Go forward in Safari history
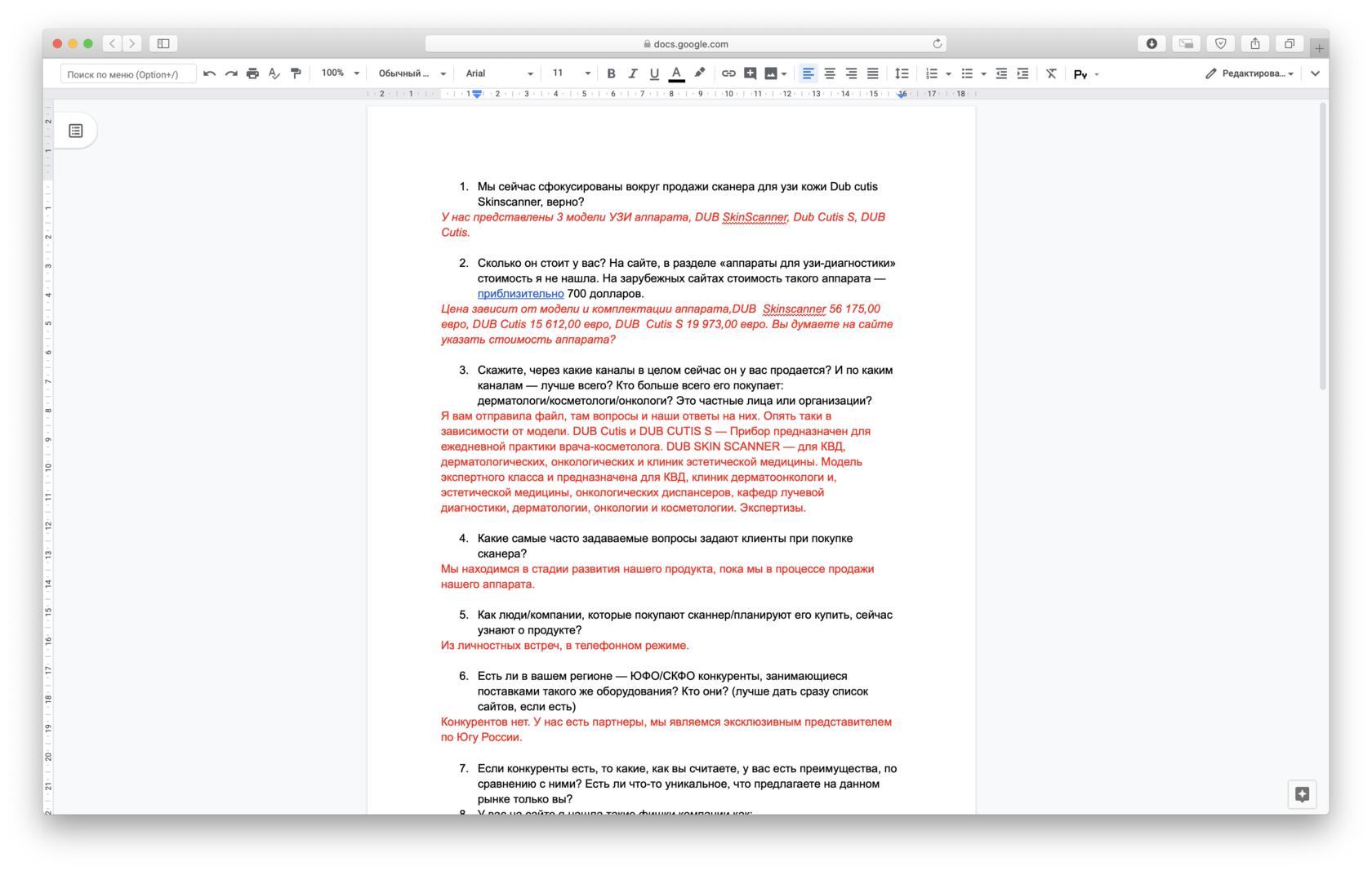Viewport: 1372px width, 871px height. click(131, 43)
